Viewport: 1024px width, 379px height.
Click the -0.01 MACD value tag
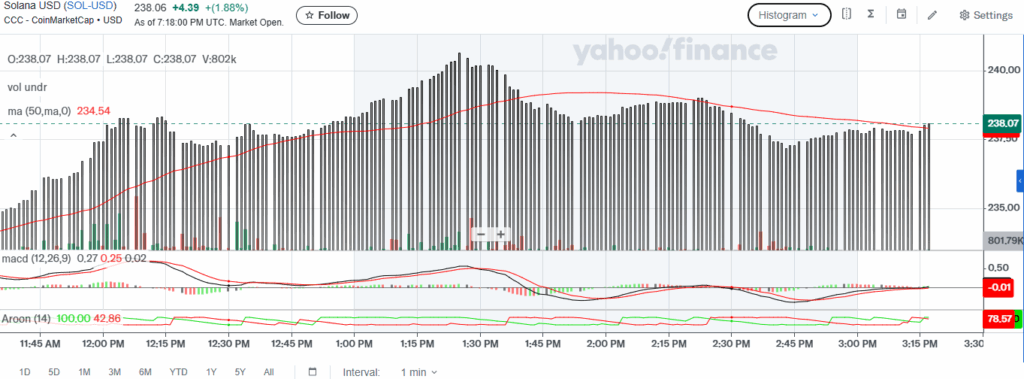998,287
